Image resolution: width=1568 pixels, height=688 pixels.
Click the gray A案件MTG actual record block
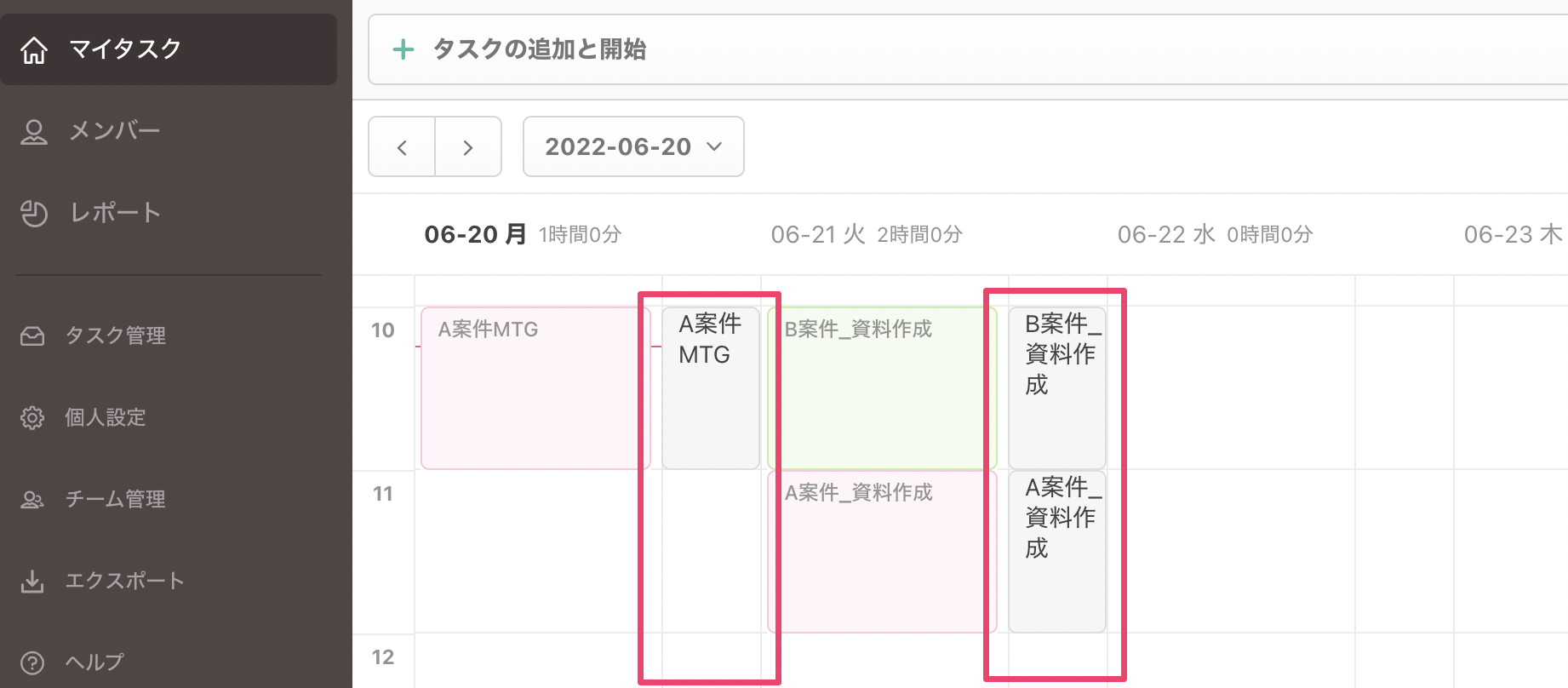click(x=711, y=388)
